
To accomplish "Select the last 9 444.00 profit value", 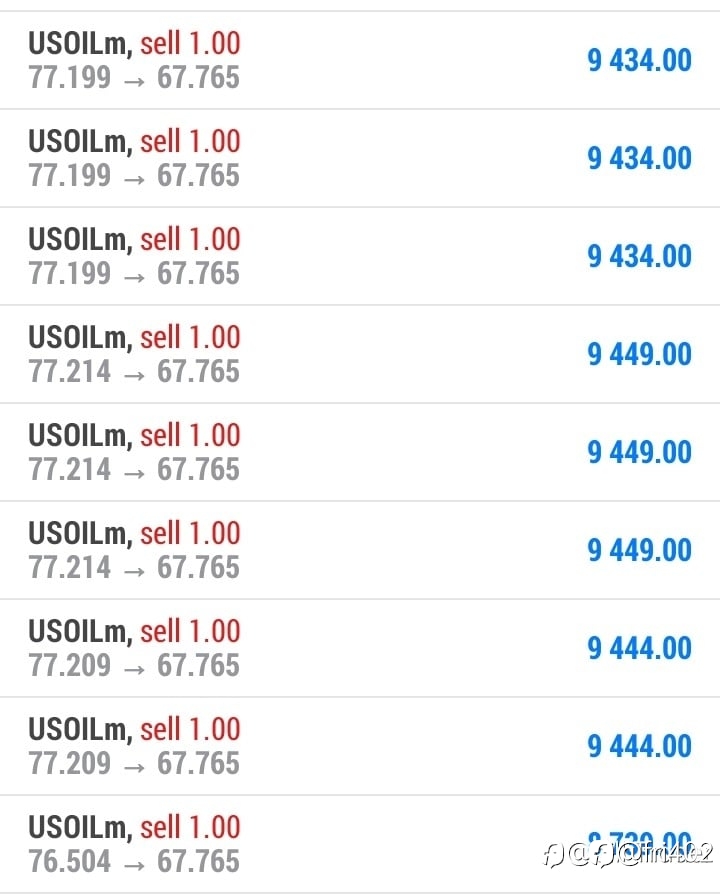I will (639, 746).
